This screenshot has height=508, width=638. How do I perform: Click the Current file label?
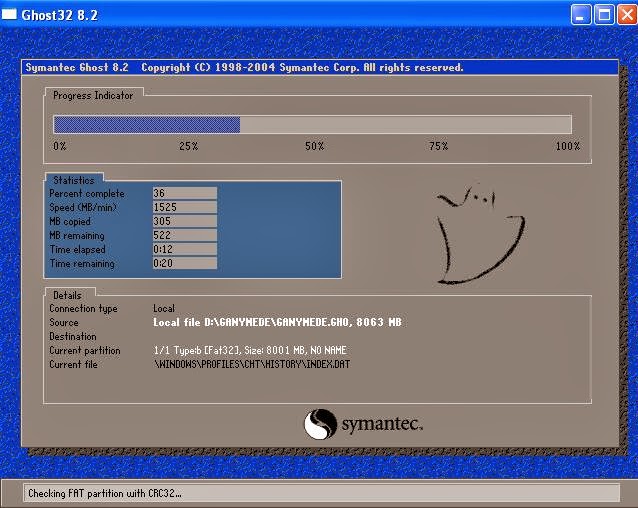(73, 364)
